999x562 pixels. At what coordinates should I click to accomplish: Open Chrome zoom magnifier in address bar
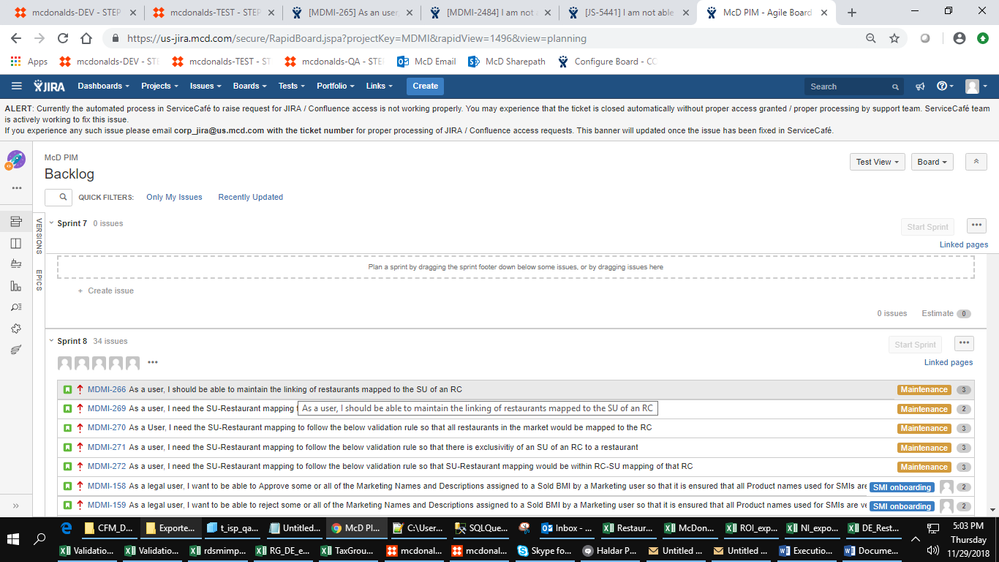tap(870, 38)
